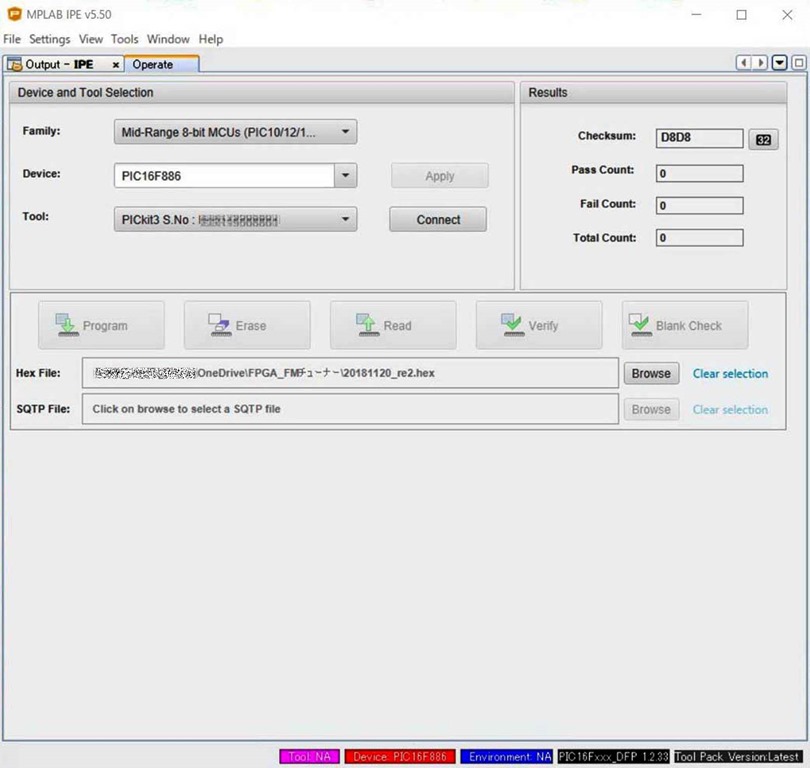Expand the Family dropdown

point(344,131)
